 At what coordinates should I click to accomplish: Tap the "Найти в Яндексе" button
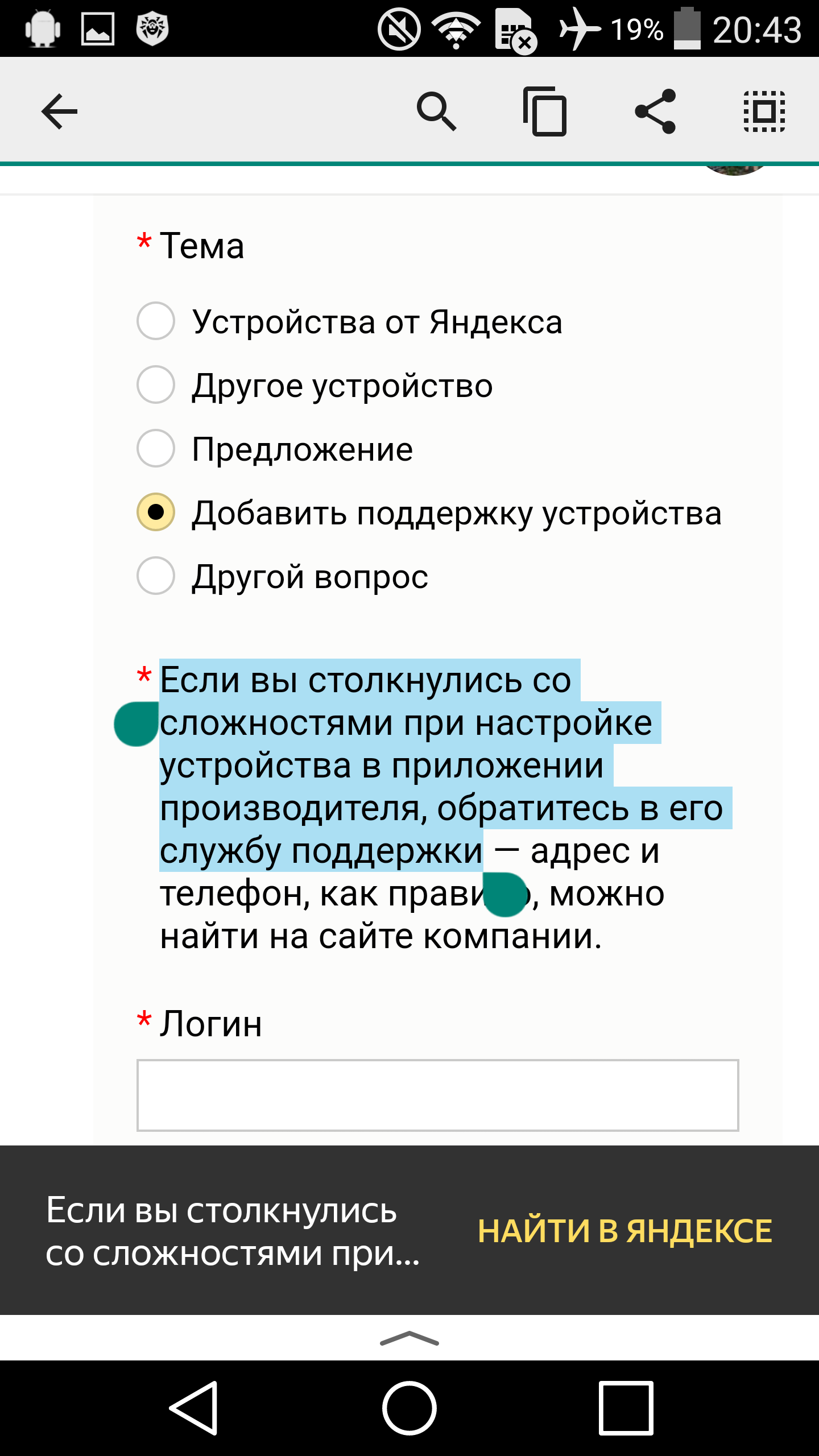[x=624, y=1231]
